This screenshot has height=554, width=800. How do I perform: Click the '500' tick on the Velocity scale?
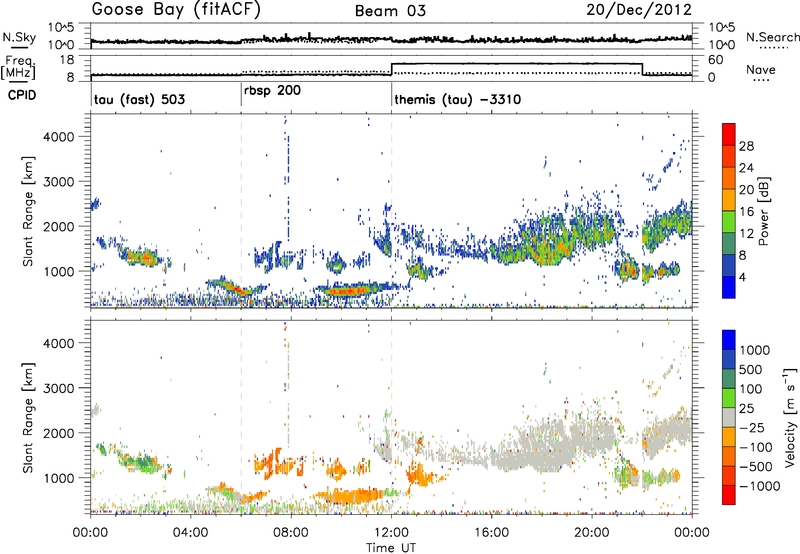point(750,369)
